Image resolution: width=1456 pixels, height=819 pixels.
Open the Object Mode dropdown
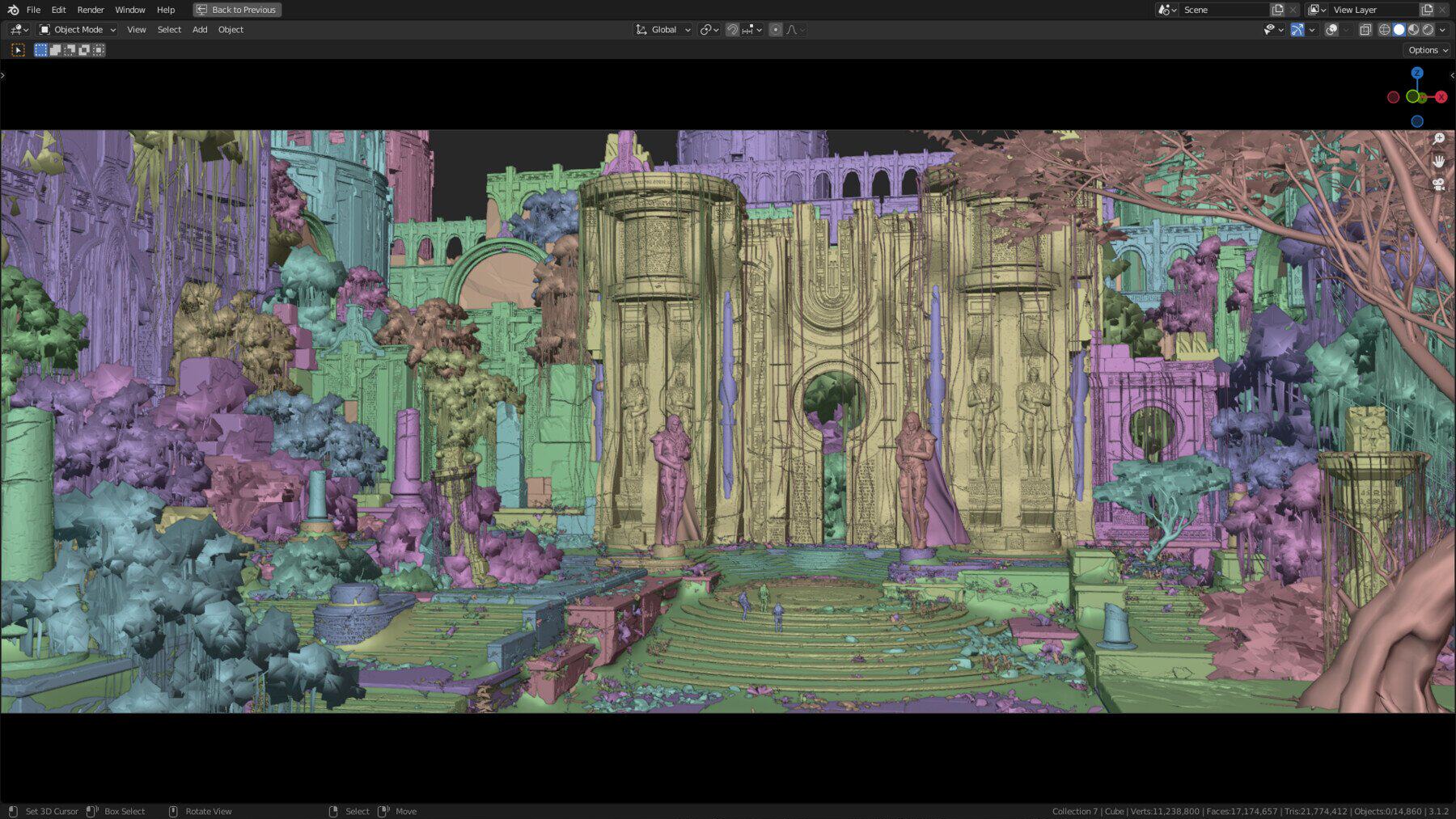[x=78, y=30]
